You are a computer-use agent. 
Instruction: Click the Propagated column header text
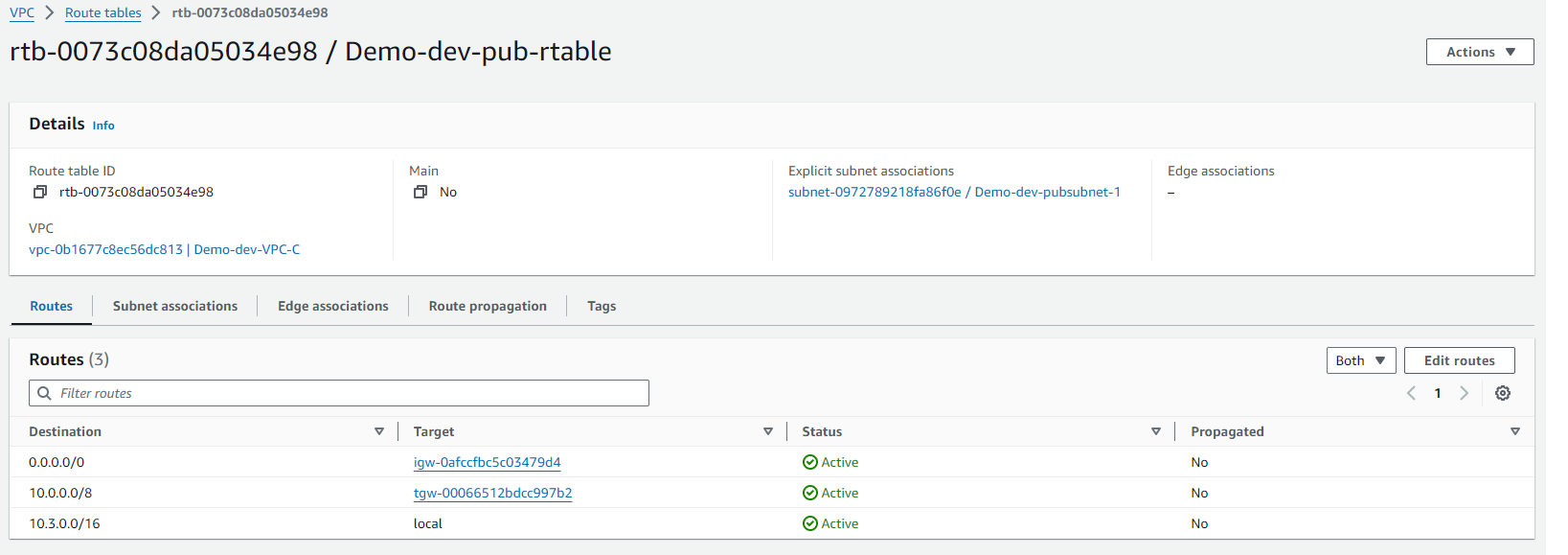click(1227, 431)
